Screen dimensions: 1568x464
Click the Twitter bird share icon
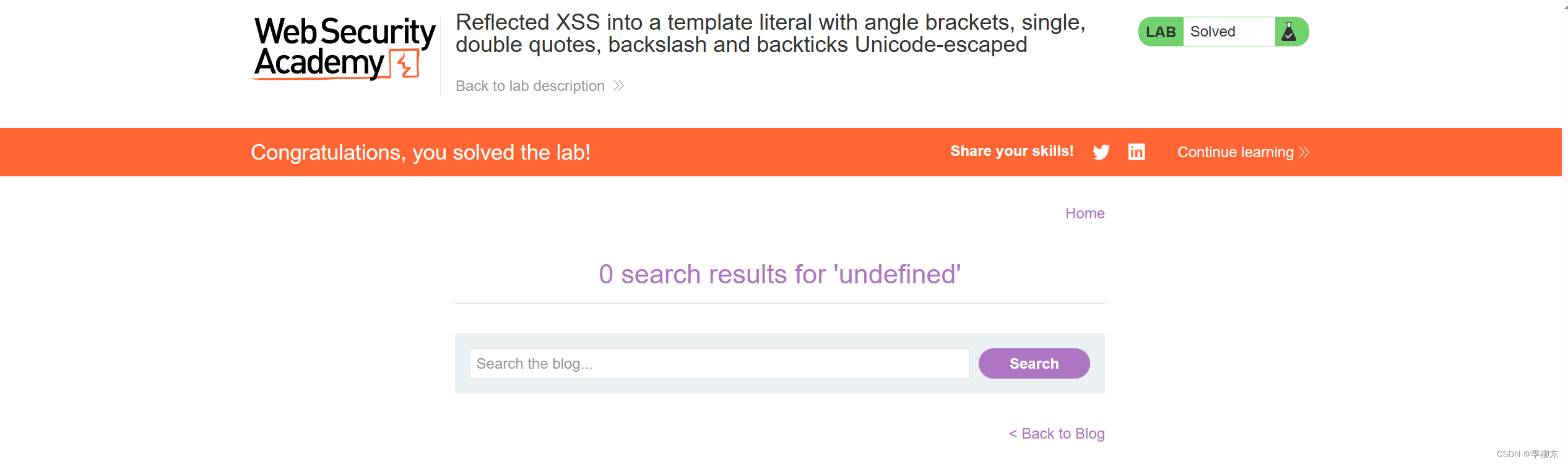1101,152
